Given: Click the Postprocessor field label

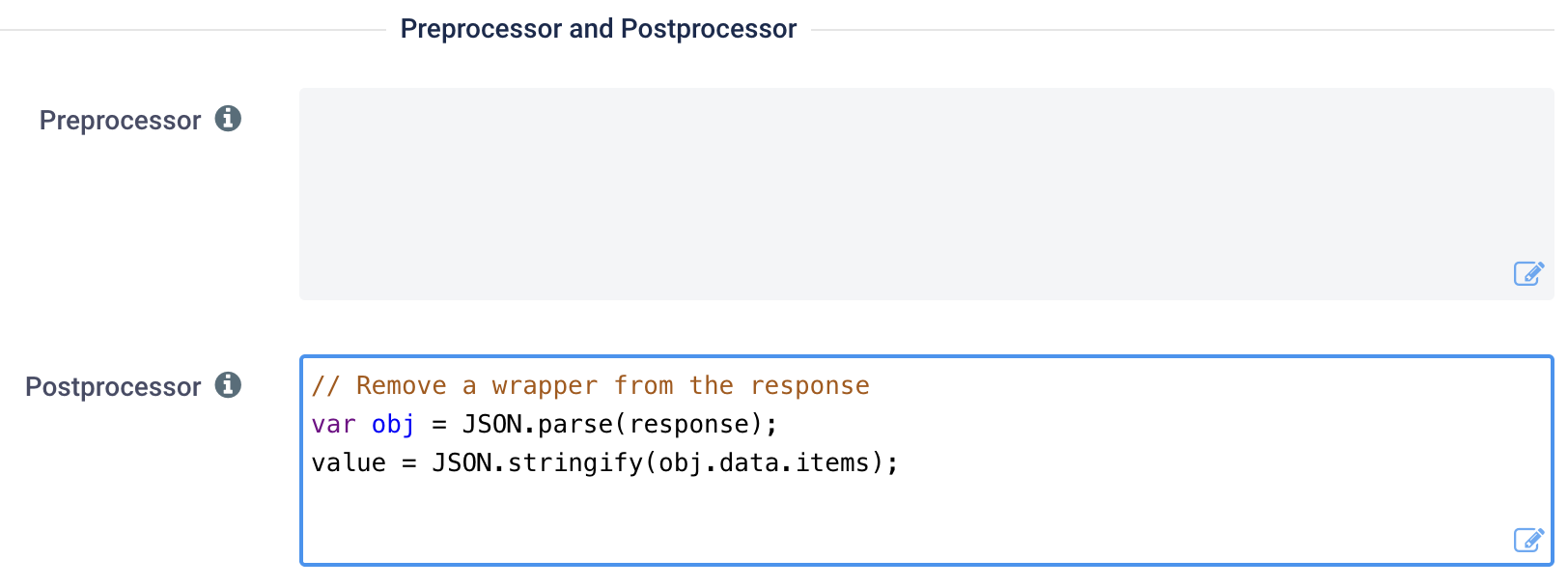Looking at the screenshot, I should [113, 386].
